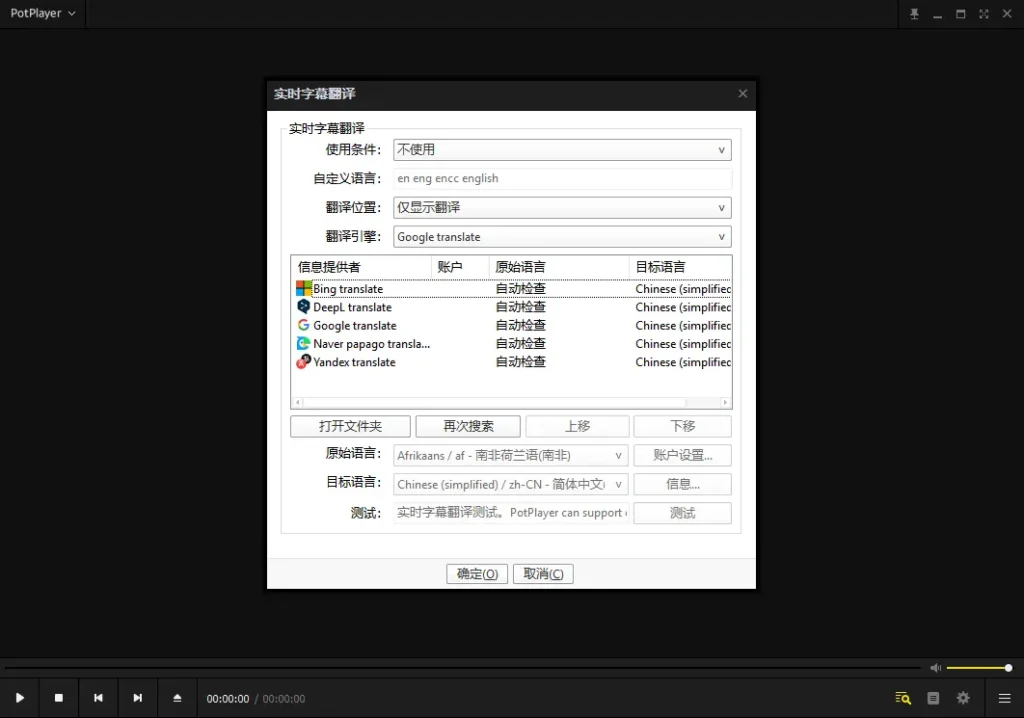Click the Yandex translate red icon
1024x718 pixels.
(x=304, y=361)
